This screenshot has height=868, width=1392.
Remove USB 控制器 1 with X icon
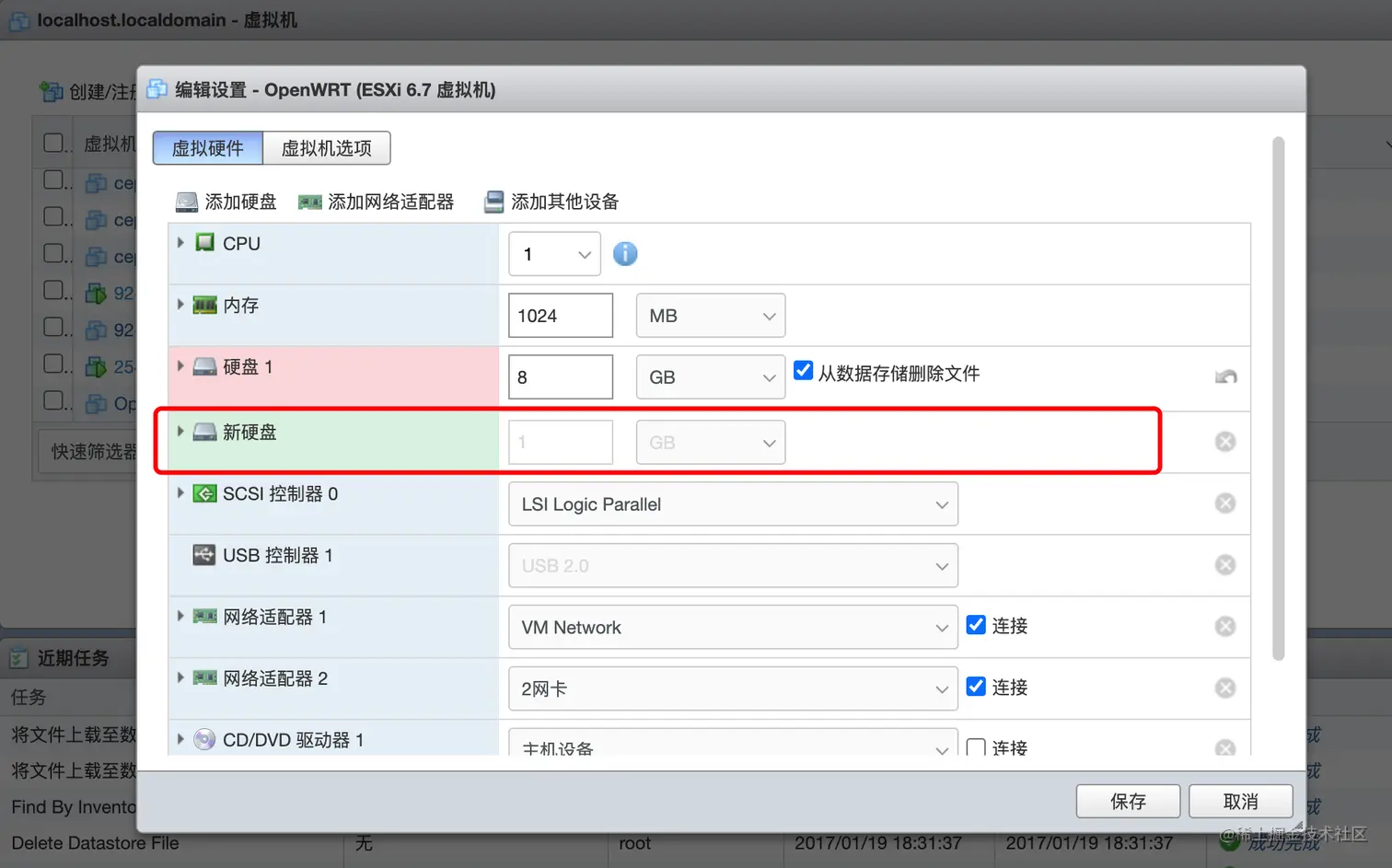click(x=1225, y=565)
